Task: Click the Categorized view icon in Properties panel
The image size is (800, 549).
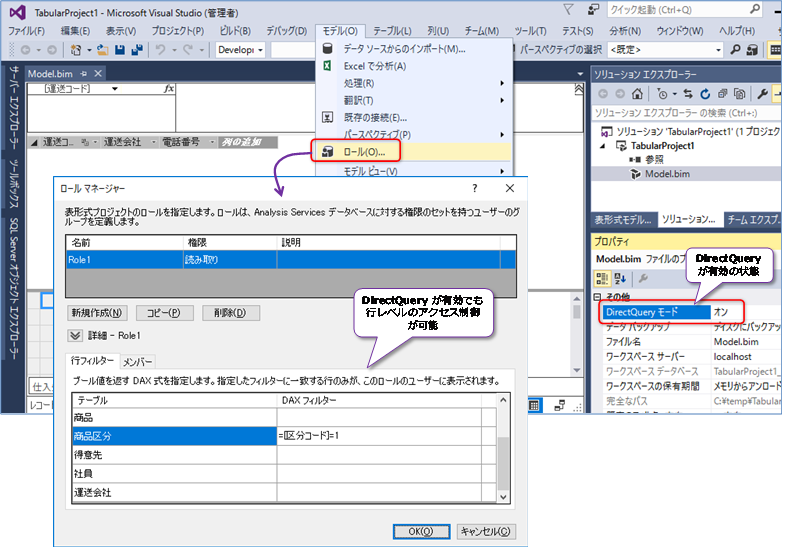Action: tap(602, 278)
